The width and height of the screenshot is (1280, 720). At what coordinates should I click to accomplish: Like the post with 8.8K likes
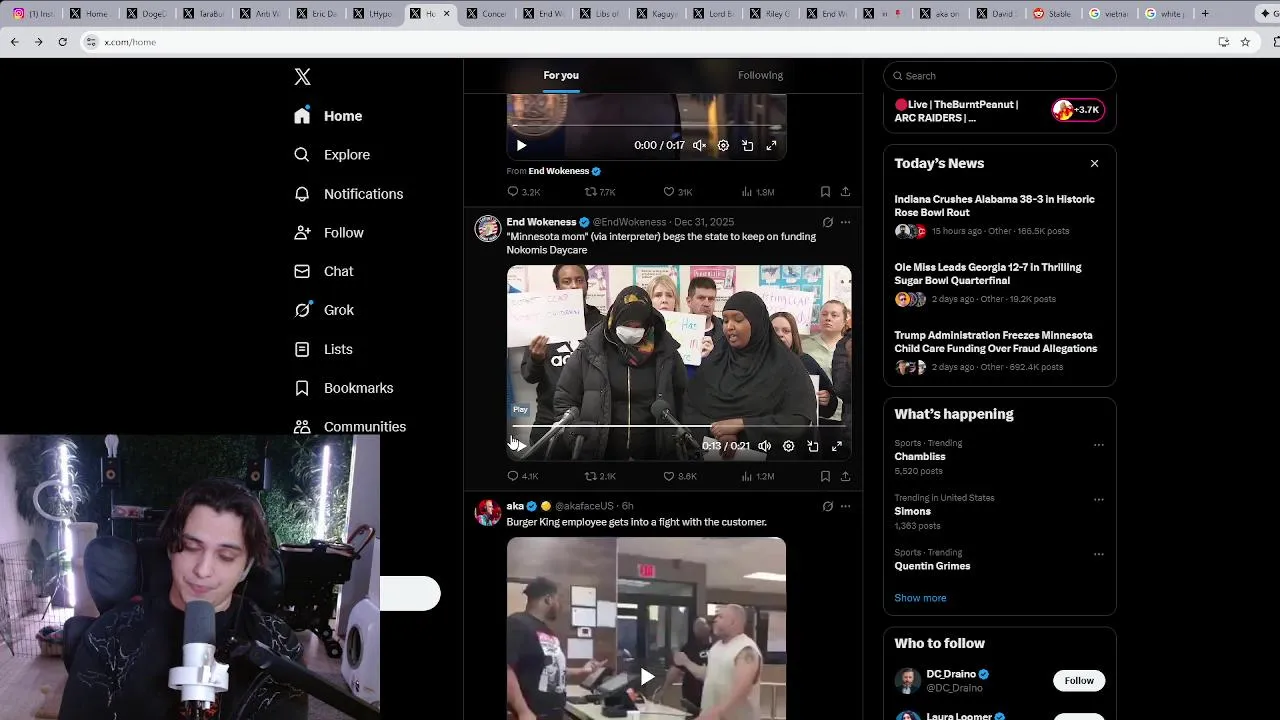click(680, 476)
